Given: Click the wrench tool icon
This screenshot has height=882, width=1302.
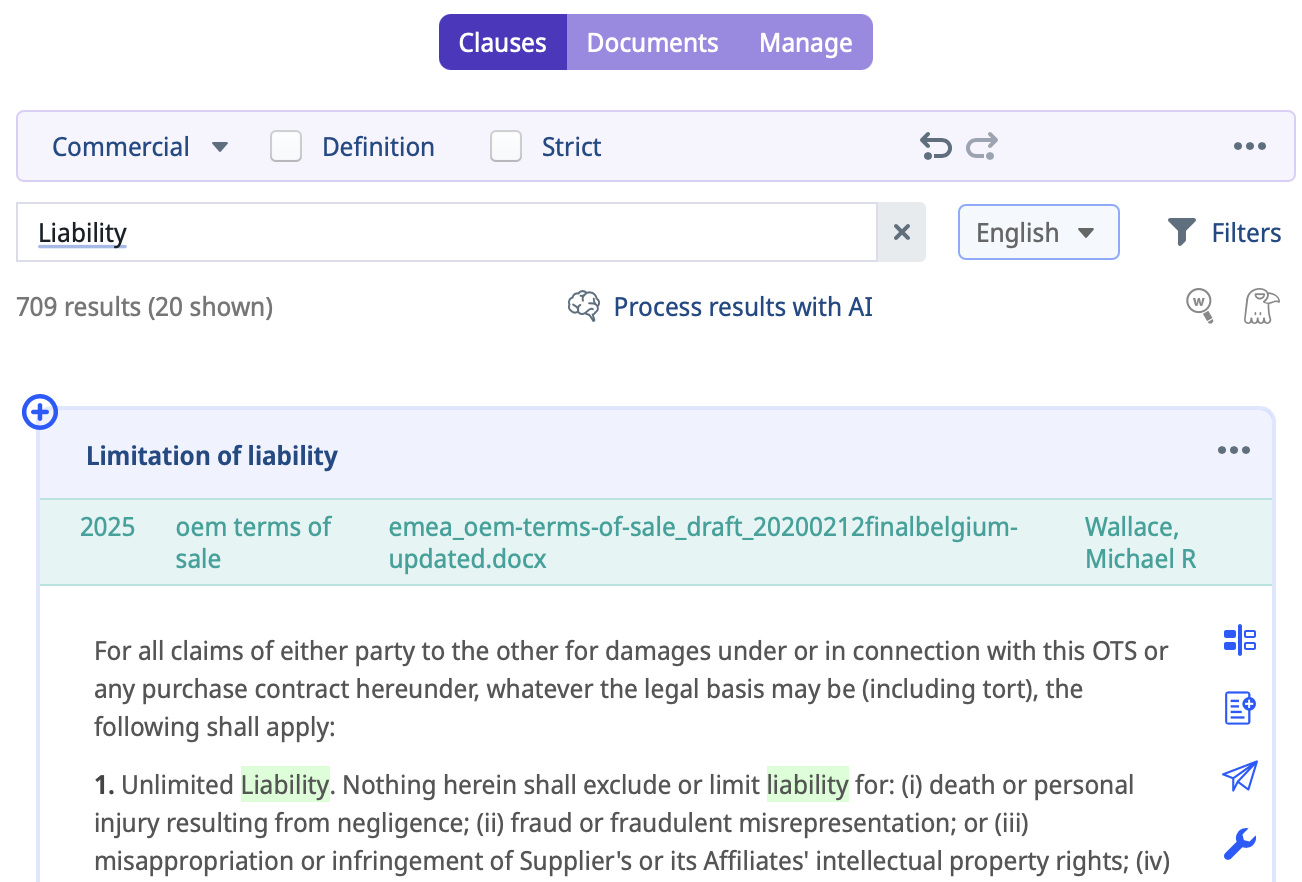Looking at the screenshot, I should point(1240,844).
